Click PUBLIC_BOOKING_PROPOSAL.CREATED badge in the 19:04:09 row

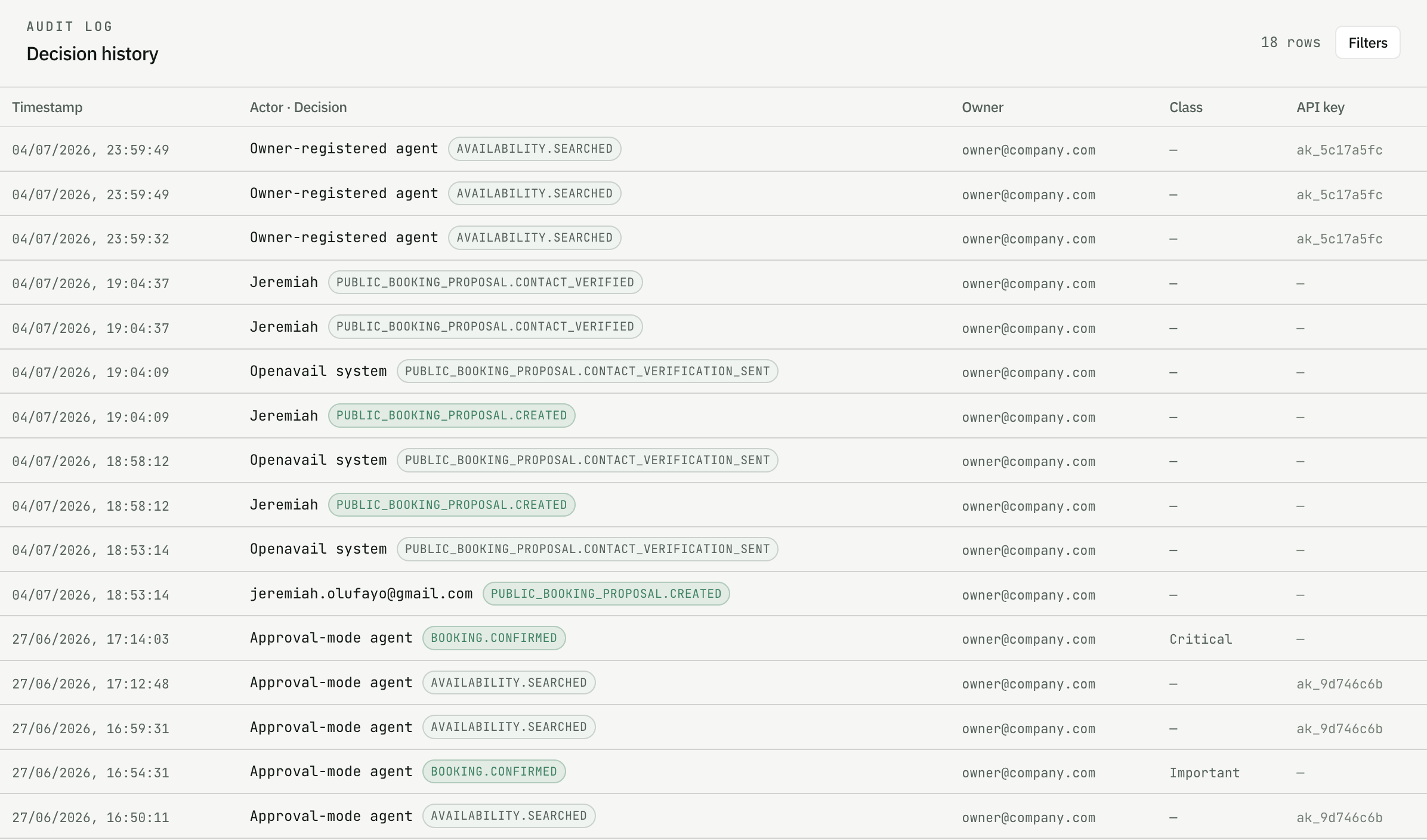click(x=452, y=415)
